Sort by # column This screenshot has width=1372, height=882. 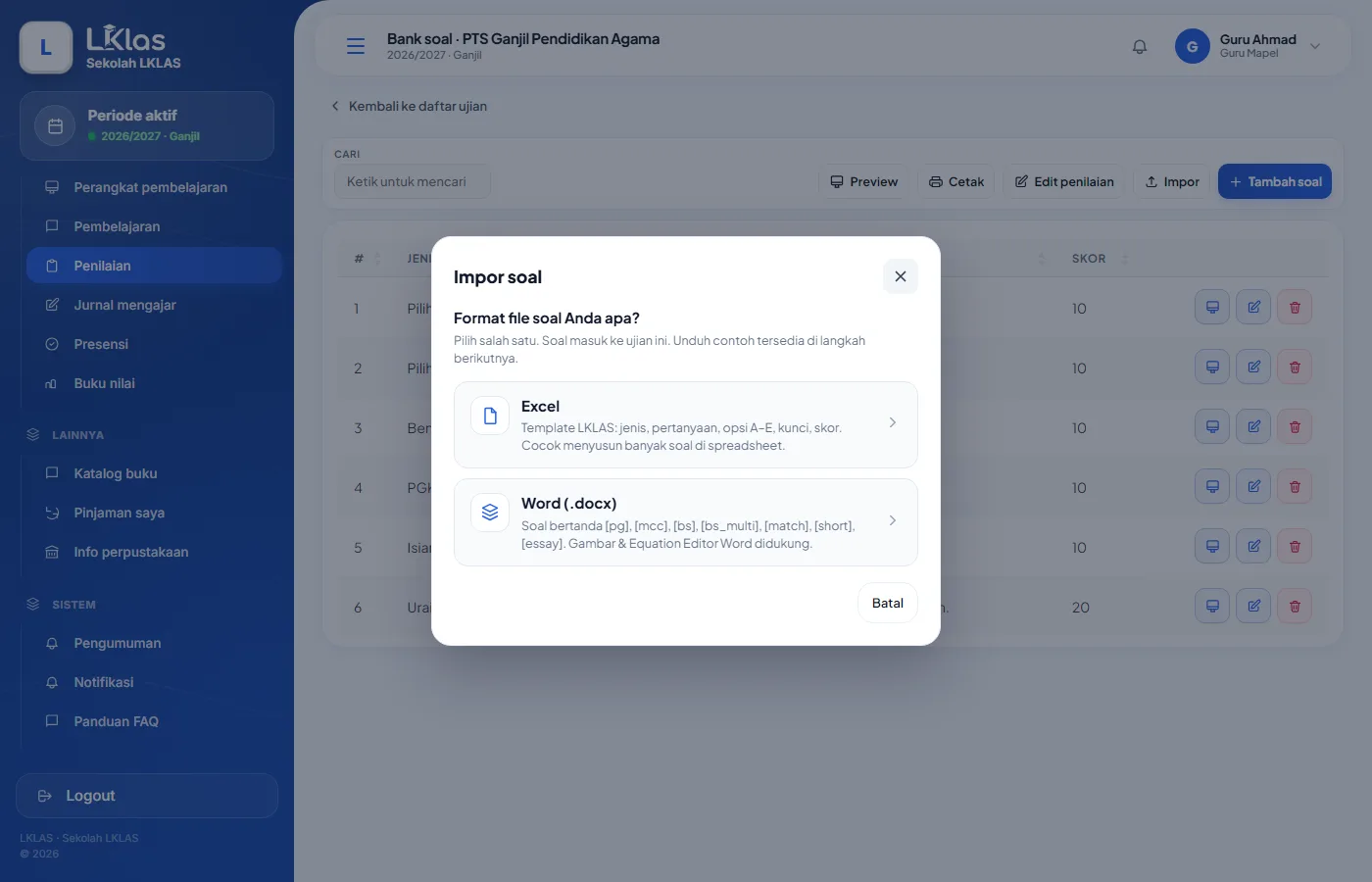tap(367, 259)
